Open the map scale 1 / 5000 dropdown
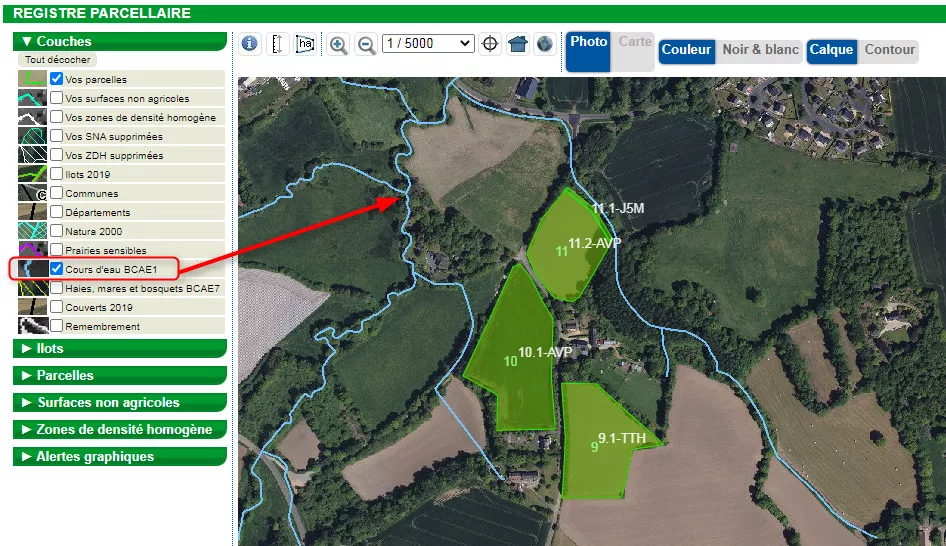 (x=428, y=44)
